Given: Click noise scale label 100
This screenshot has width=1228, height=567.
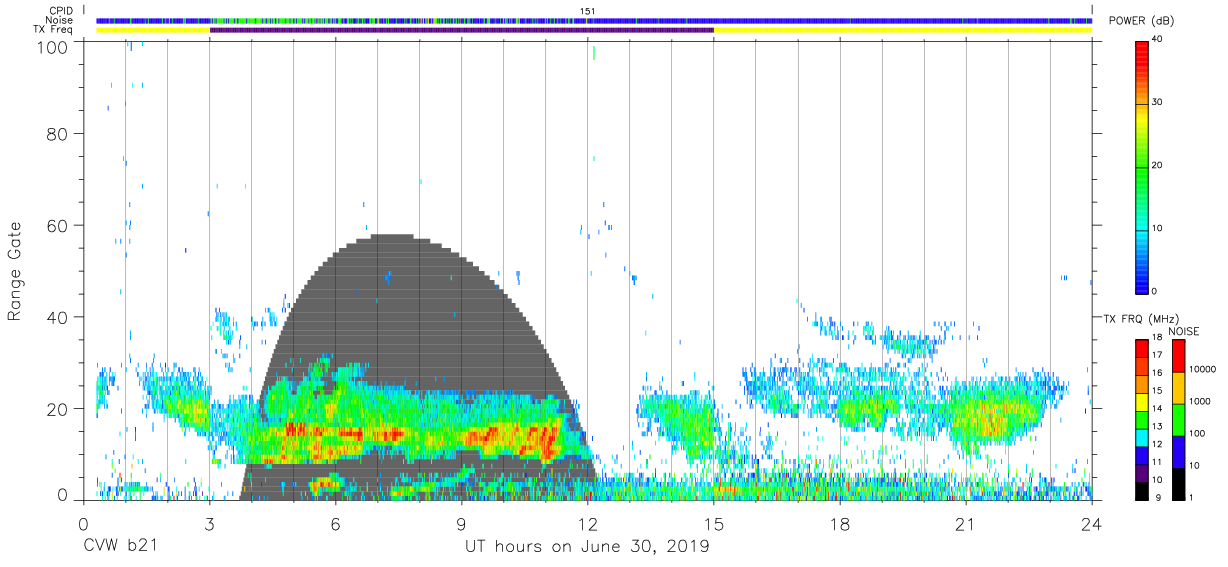Looking at the screenshot, I should 1198,433.
